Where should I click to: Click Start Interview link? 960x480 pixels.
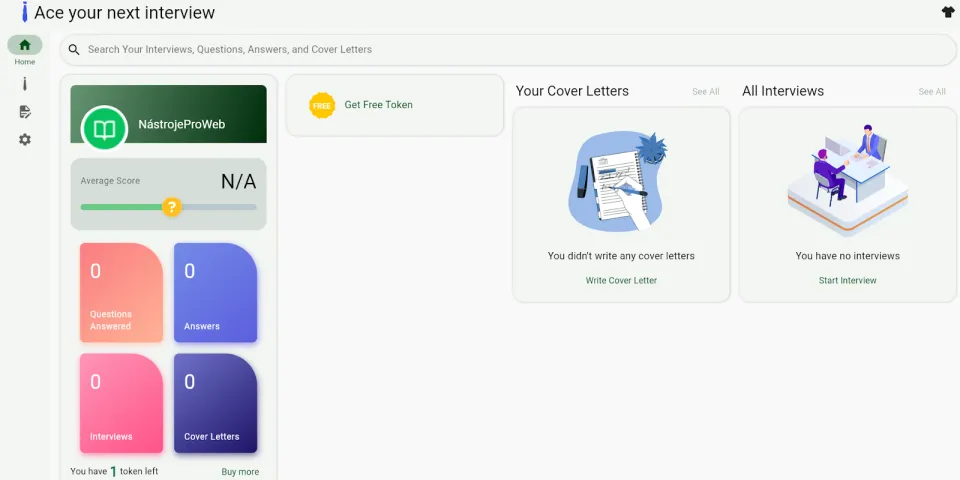(x=847, y=280)
